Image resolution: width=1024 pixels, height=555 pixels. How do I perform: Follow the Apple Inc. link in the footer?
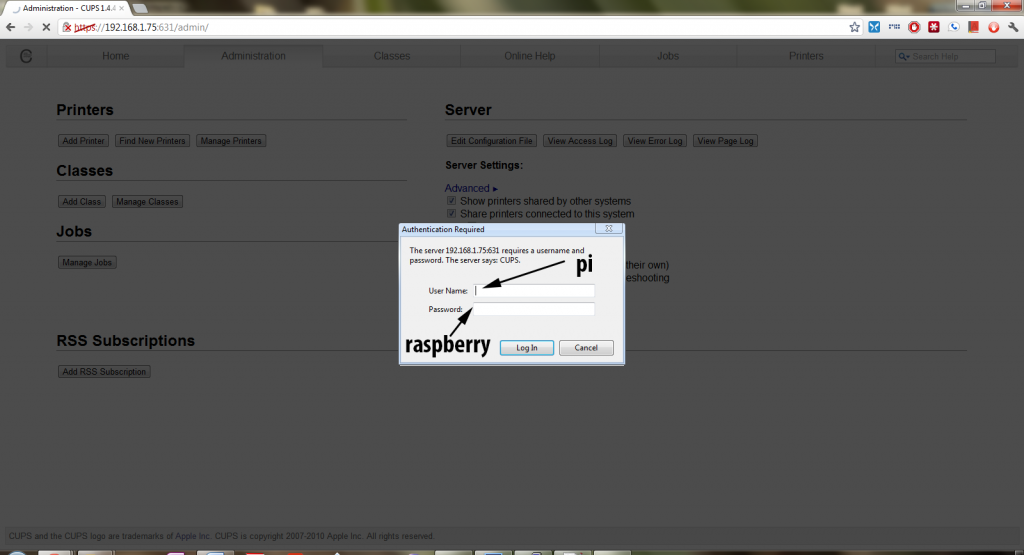tap(193, 536)
